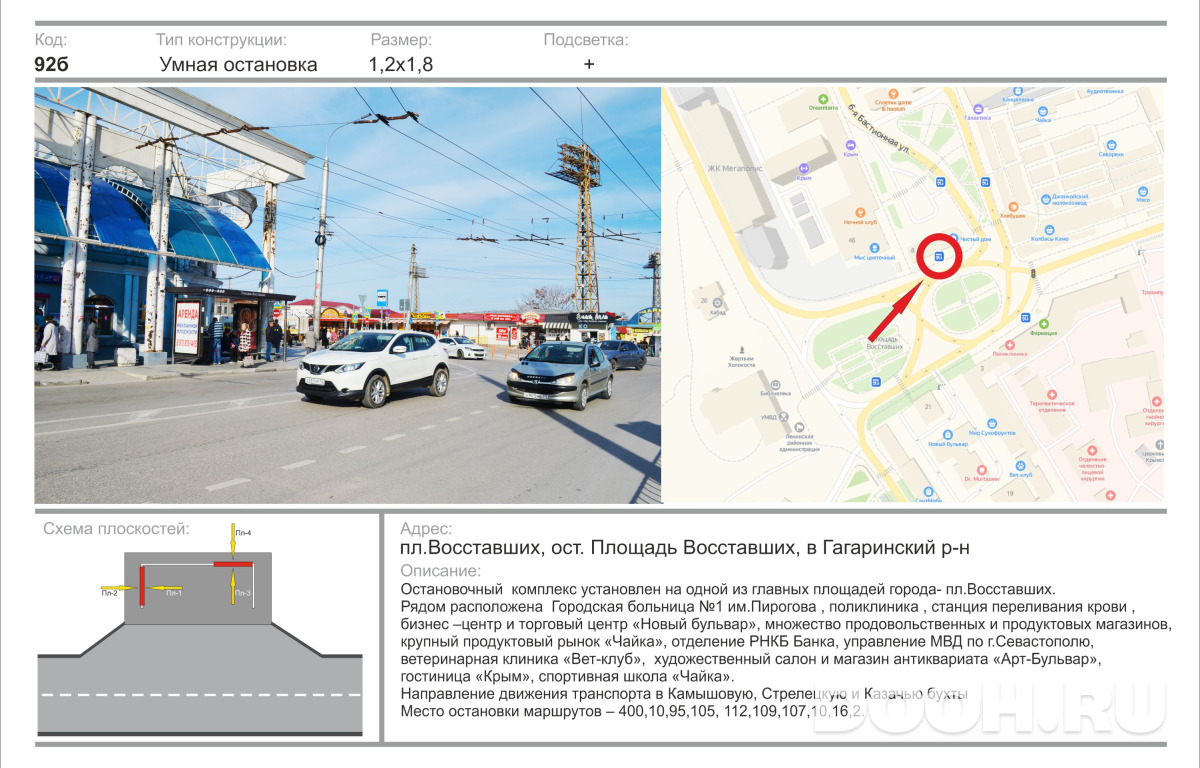This screenshot has height=768, width=1200.
Task: Click the "Пл-4" plane label
Action: 243,533
